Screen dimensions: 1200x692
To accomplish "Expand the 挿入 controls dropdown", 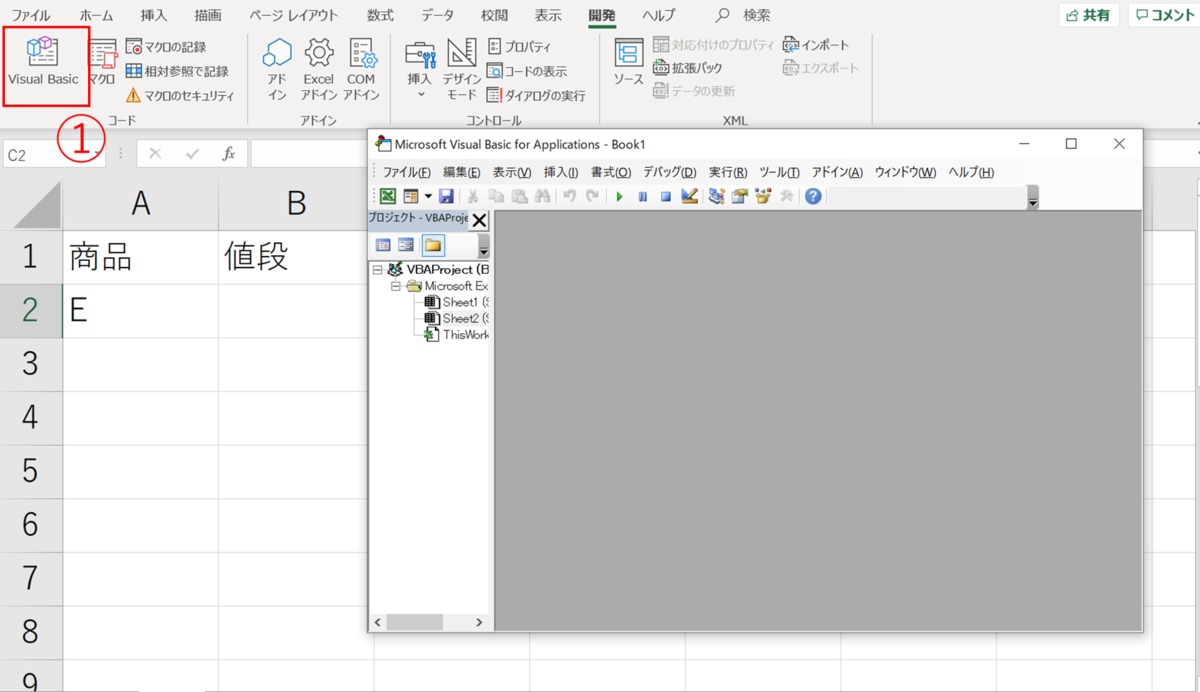I will 420,70.
